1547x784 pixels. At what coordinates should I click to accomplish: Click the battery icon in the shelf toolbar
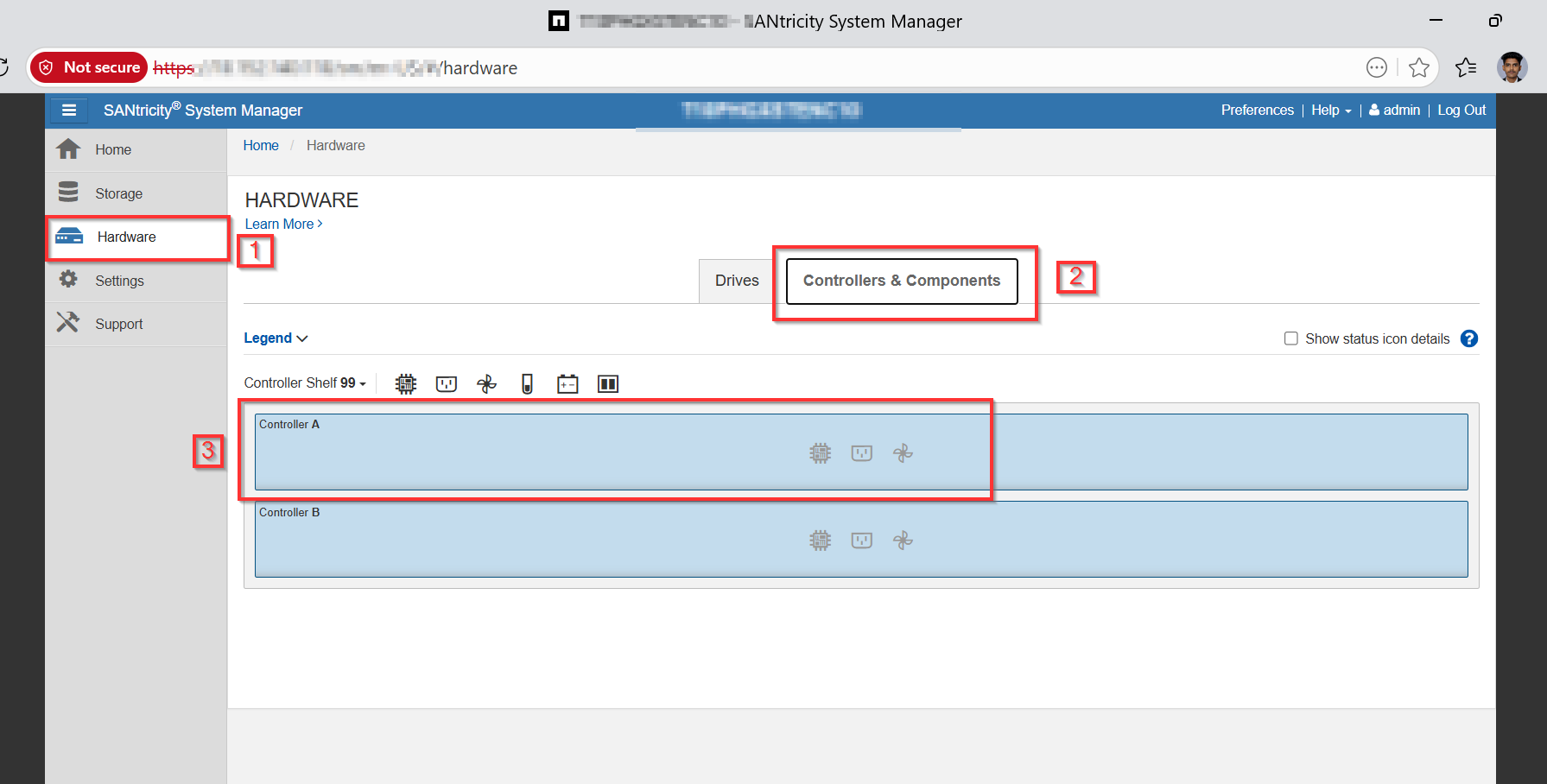(567, 384)
